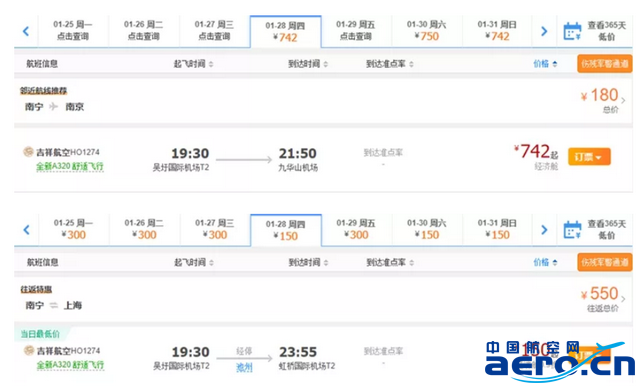The image size is (640, 388).
Task: Go to previous dates in the top date bar
Action: pos(26,31)
